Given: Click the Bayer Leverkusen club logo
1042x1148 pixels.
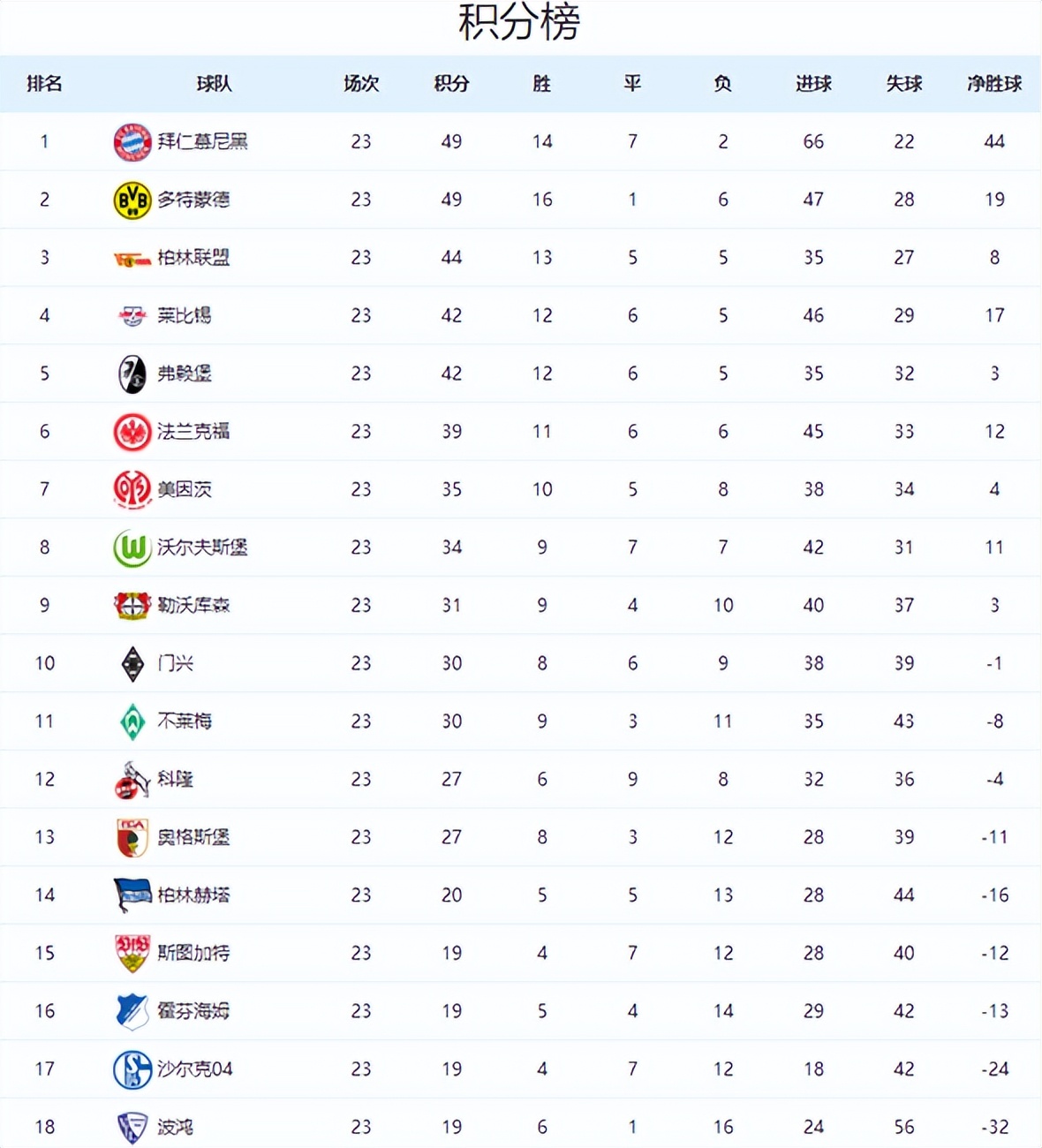Looking at the screenshot, I should [x=132, y=606].
